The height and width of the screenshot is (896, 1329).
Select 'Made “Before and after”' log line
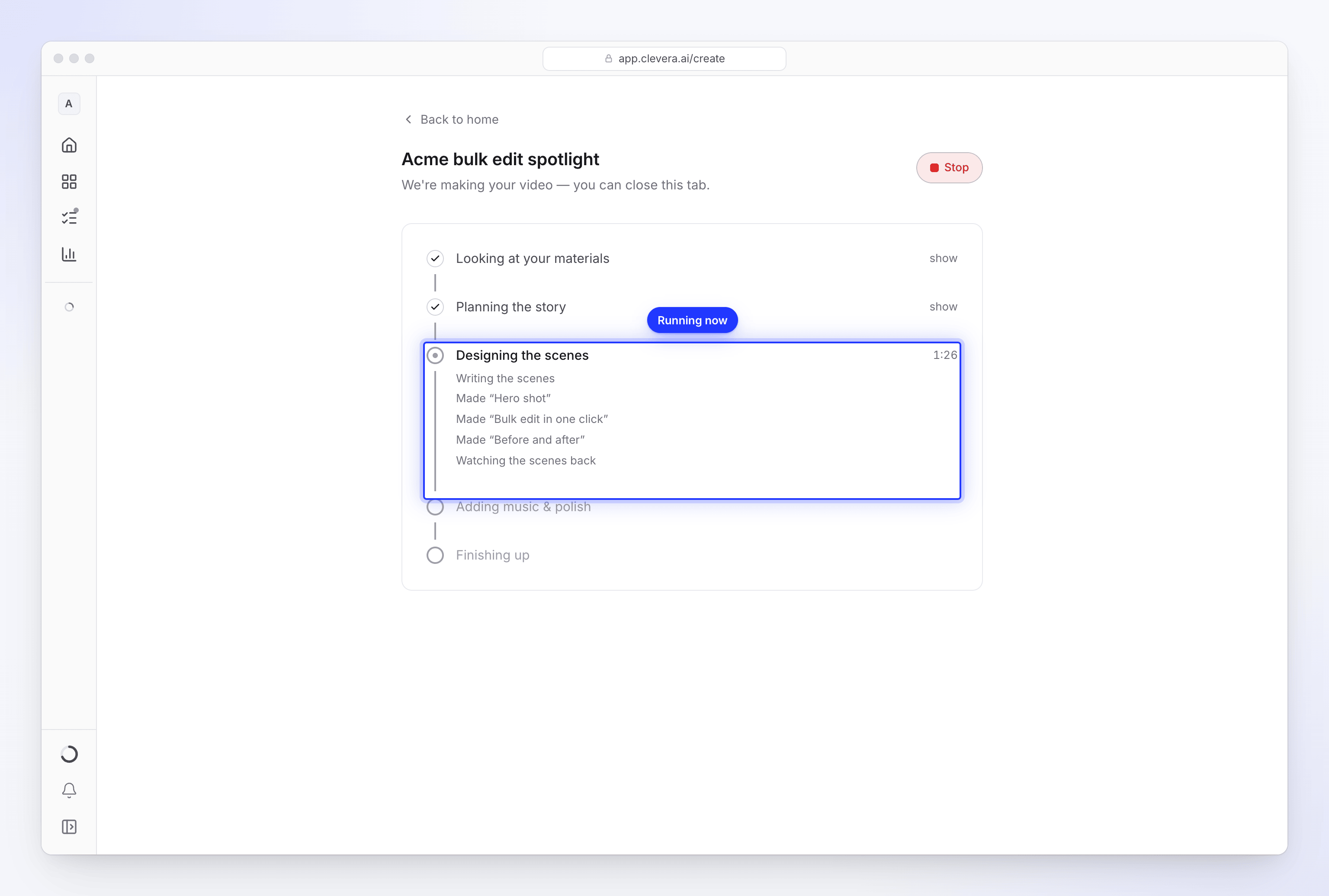pos(520,439)
